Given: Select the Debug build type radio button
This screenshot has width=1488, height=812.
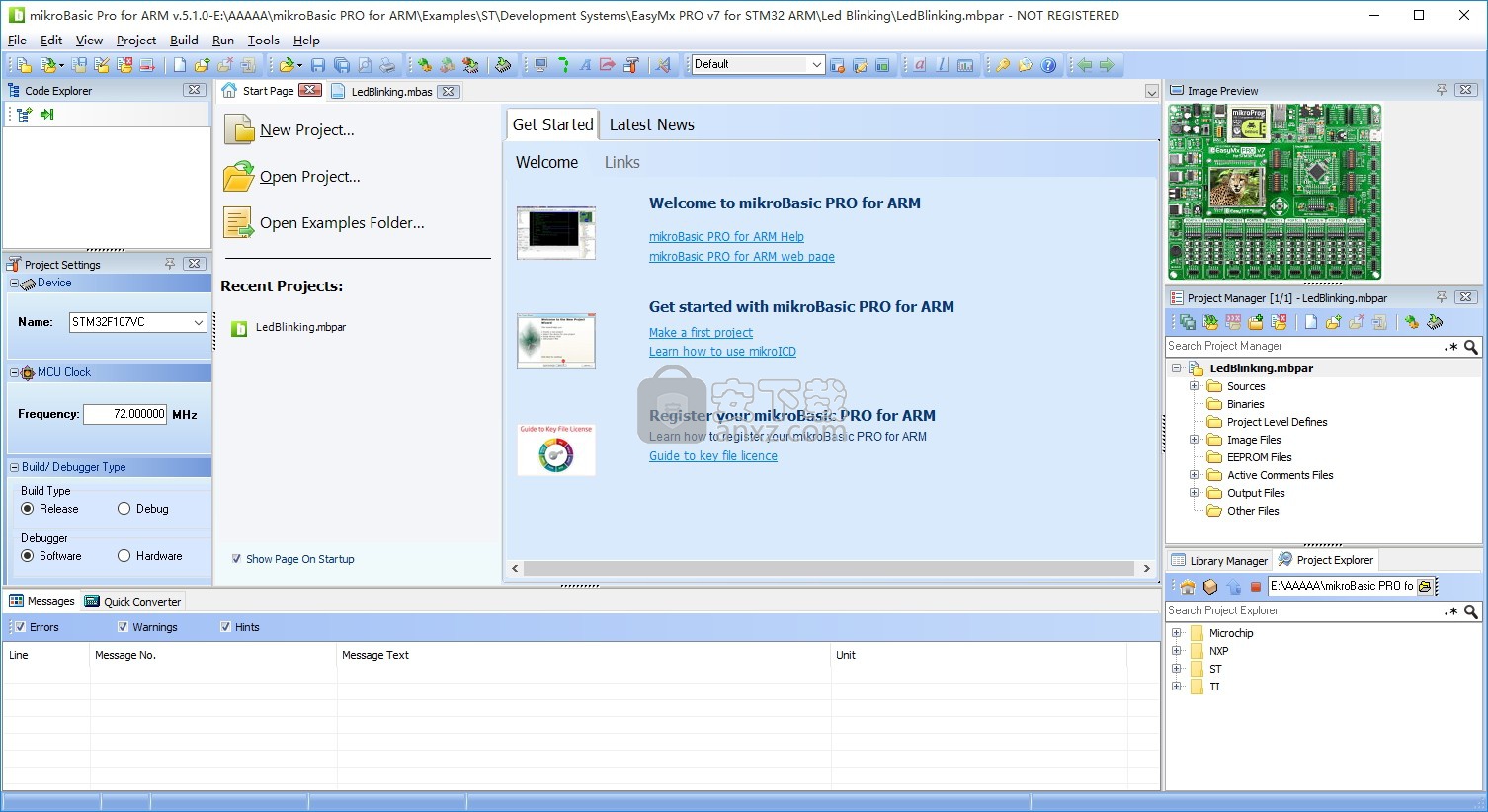Looking at the screenshot, I should click(x=124, y=509).
